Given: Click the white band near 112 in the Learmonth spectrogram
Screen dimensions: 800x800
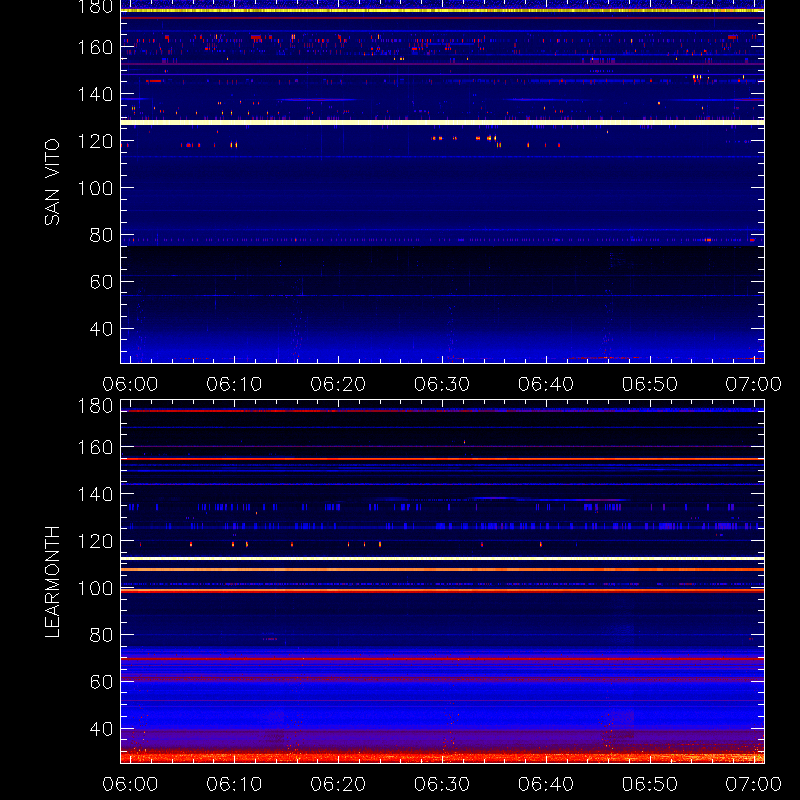Looking at the screenshot, I should coord(442,559).
